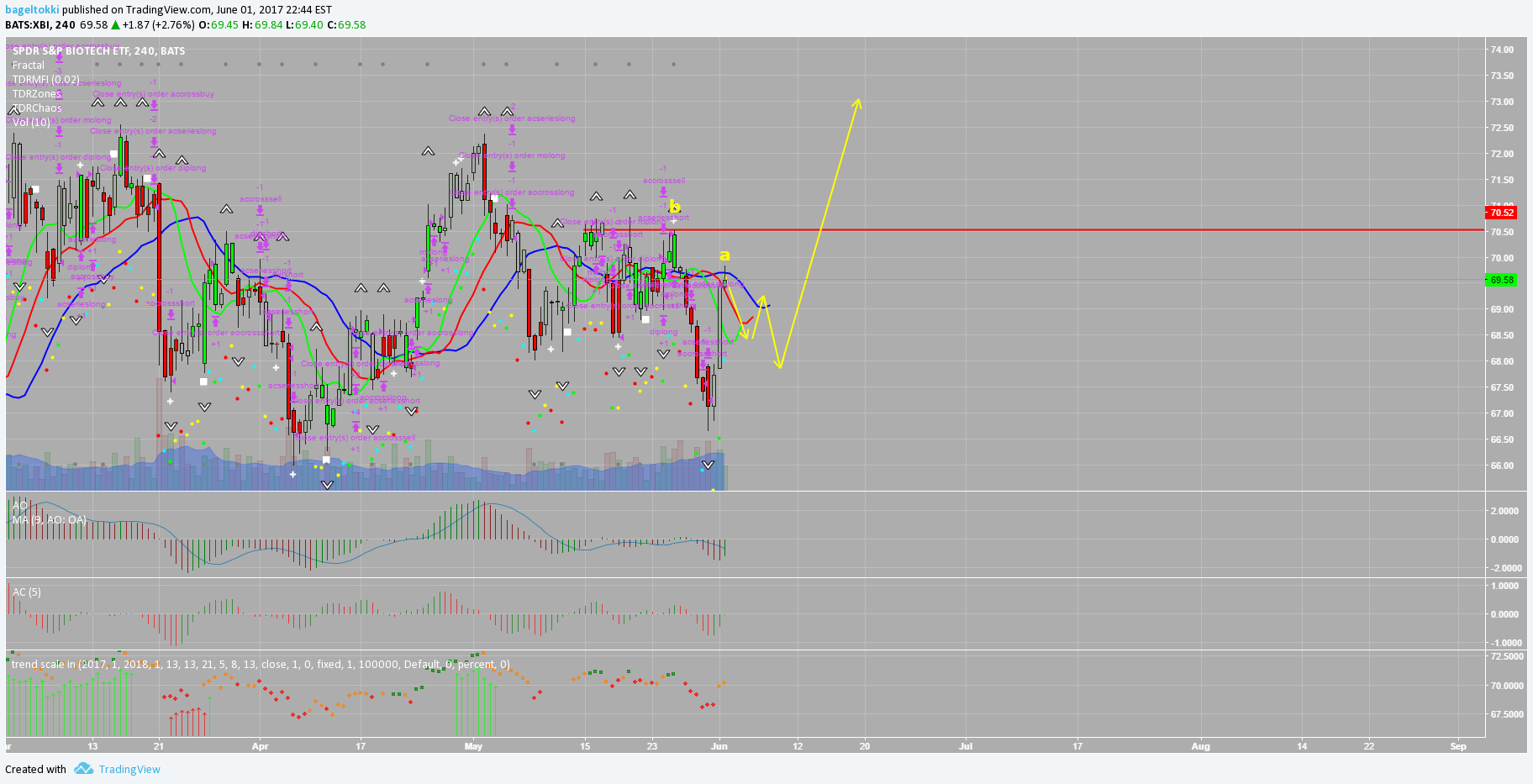Click the 66.00 price axis label
Image resolution: width=1533 pixels, height=784 pixels.
tap(1502, 466)
